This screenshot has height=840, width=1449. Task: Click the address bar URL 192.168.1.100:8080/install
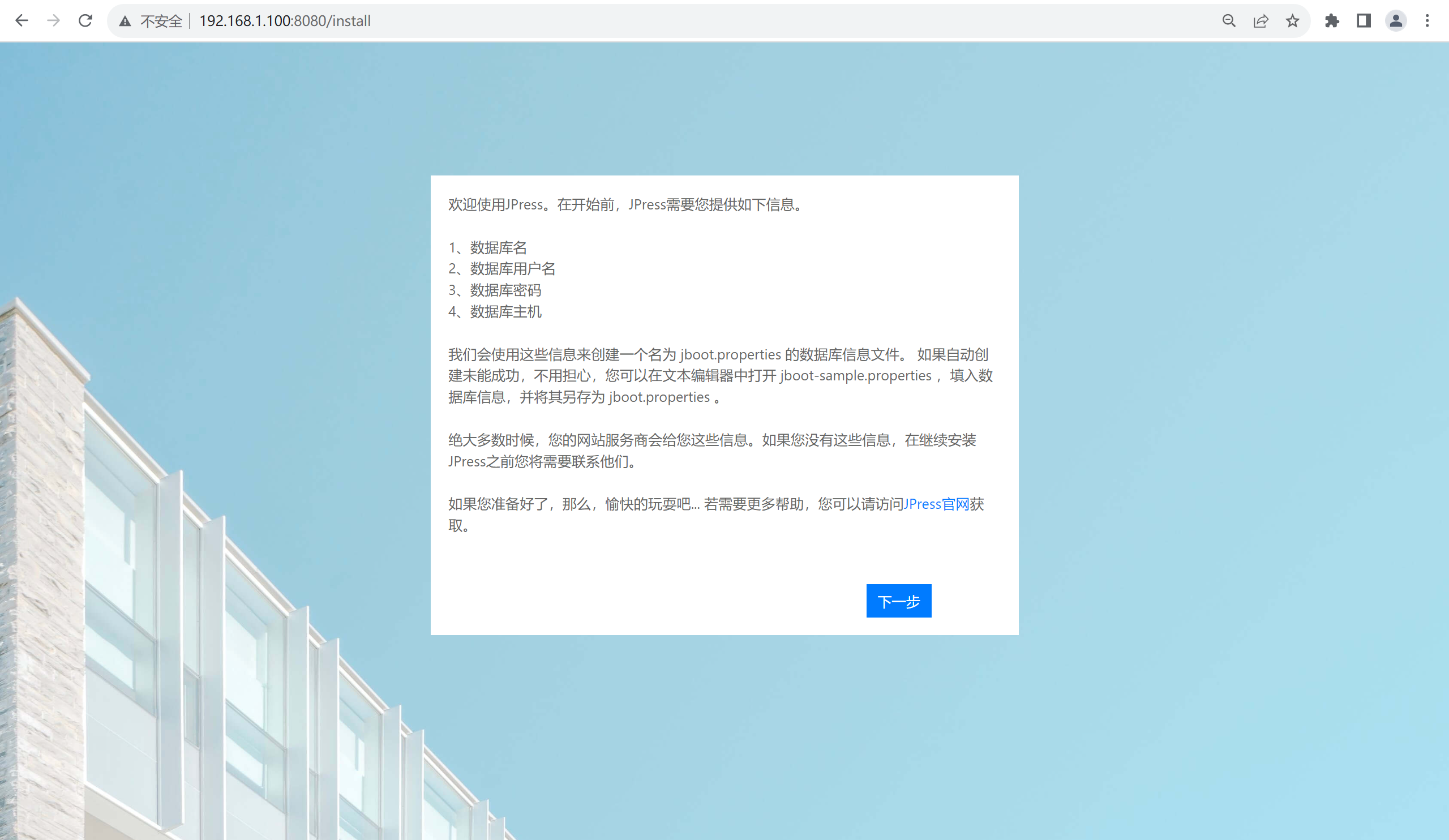pyautogui.click(x=285, y=22)
